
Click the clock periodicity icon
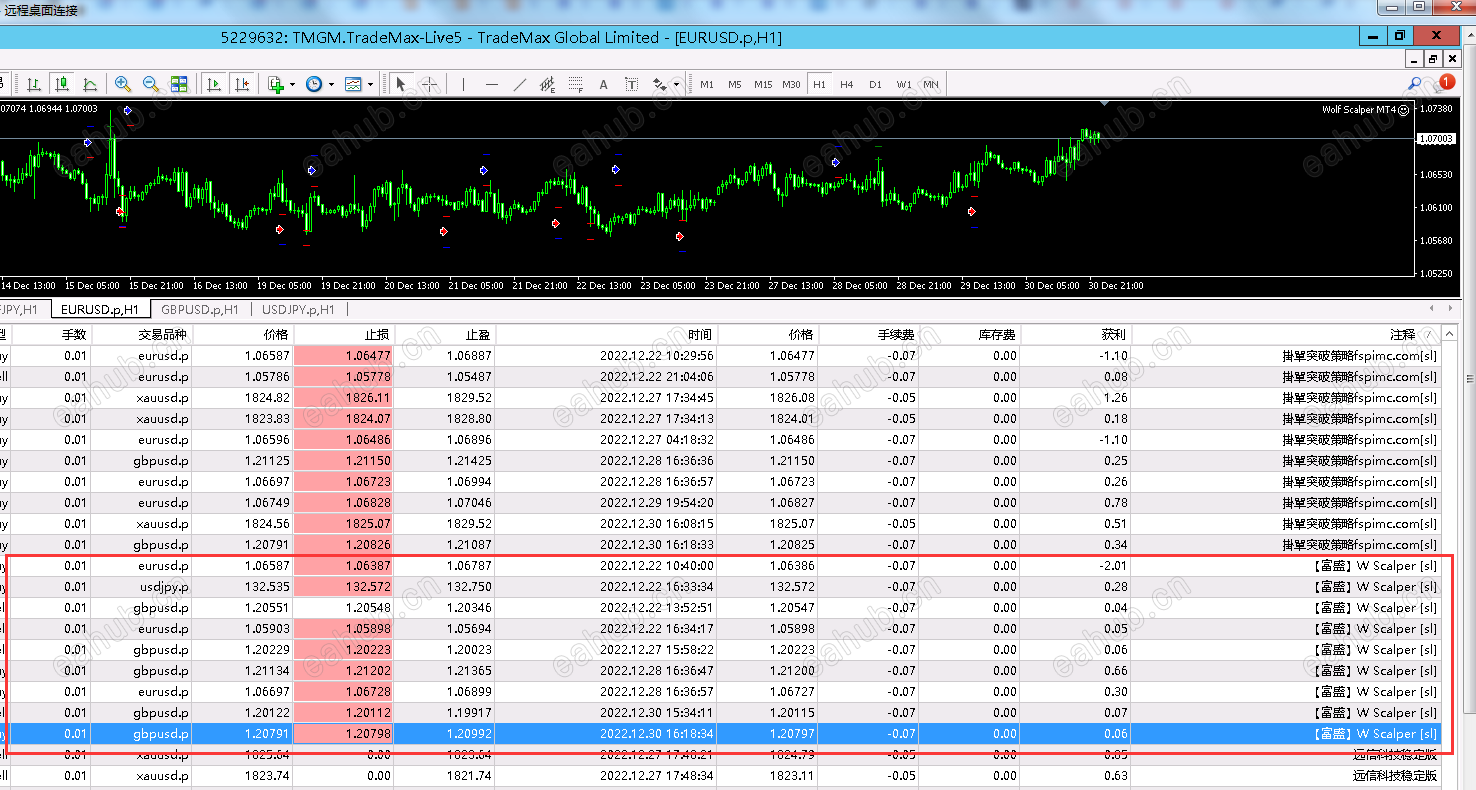(314, 84)
